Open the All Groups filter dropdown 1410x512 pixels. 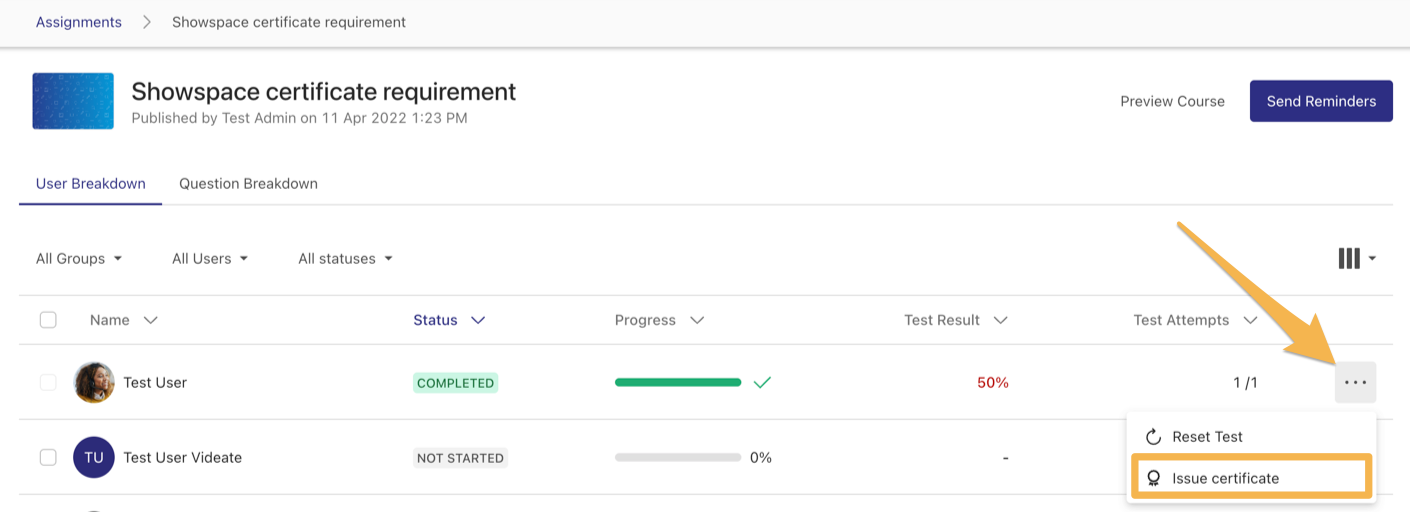(x=79, y=259)
